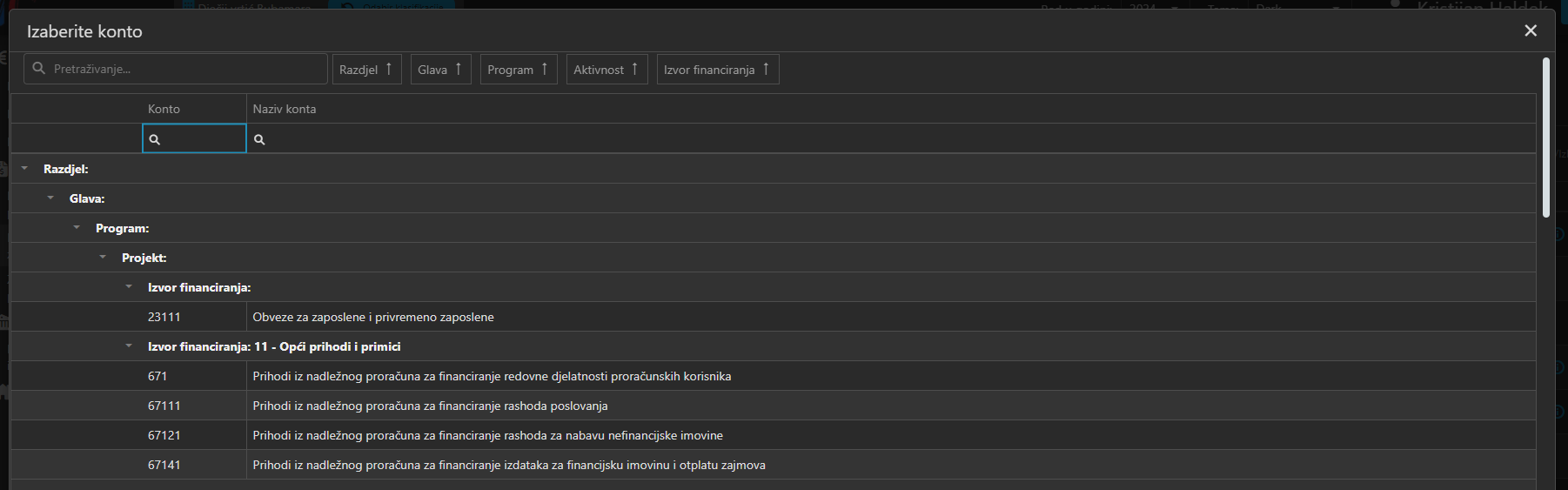The image size is (1568, 490).
Task: Click the Naziv konta filter search icon
Action: pyautogui.click(x=259, y=139)
